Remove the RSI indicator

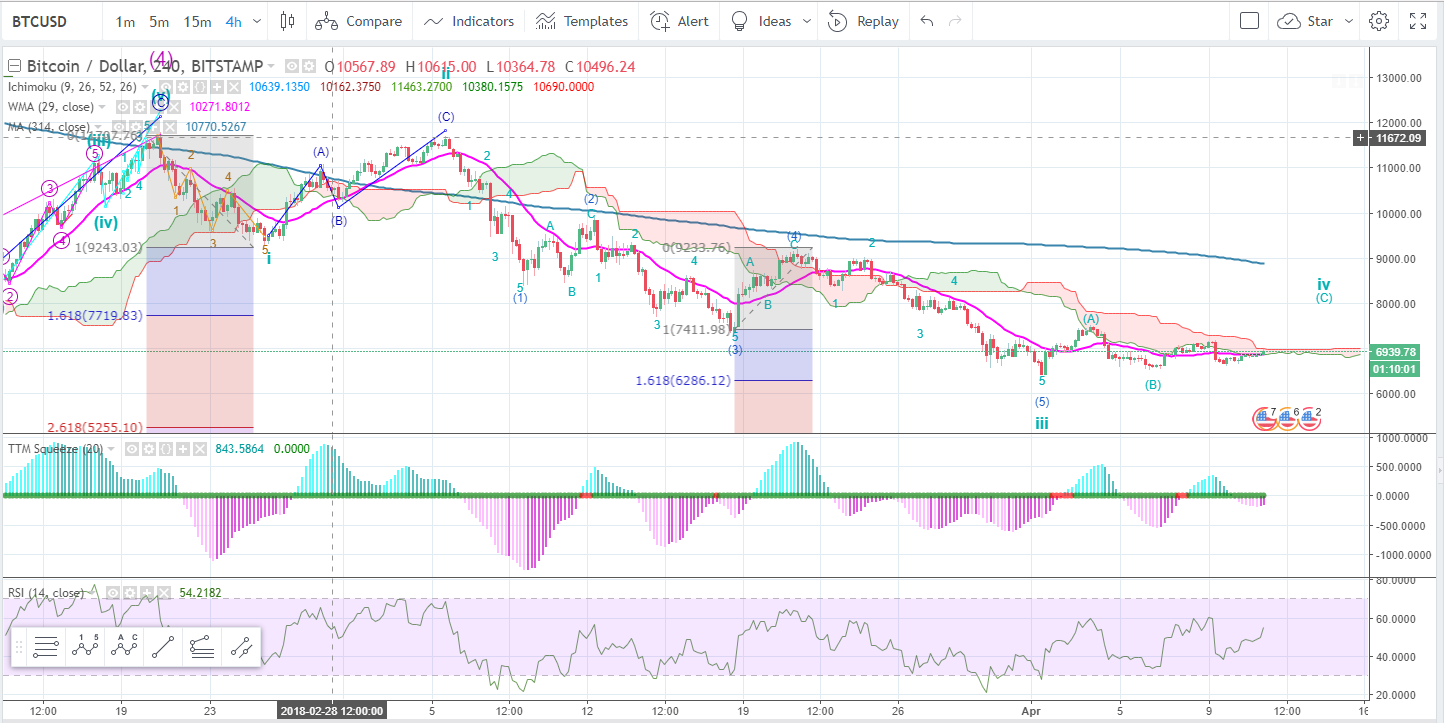tap(164, 593)
